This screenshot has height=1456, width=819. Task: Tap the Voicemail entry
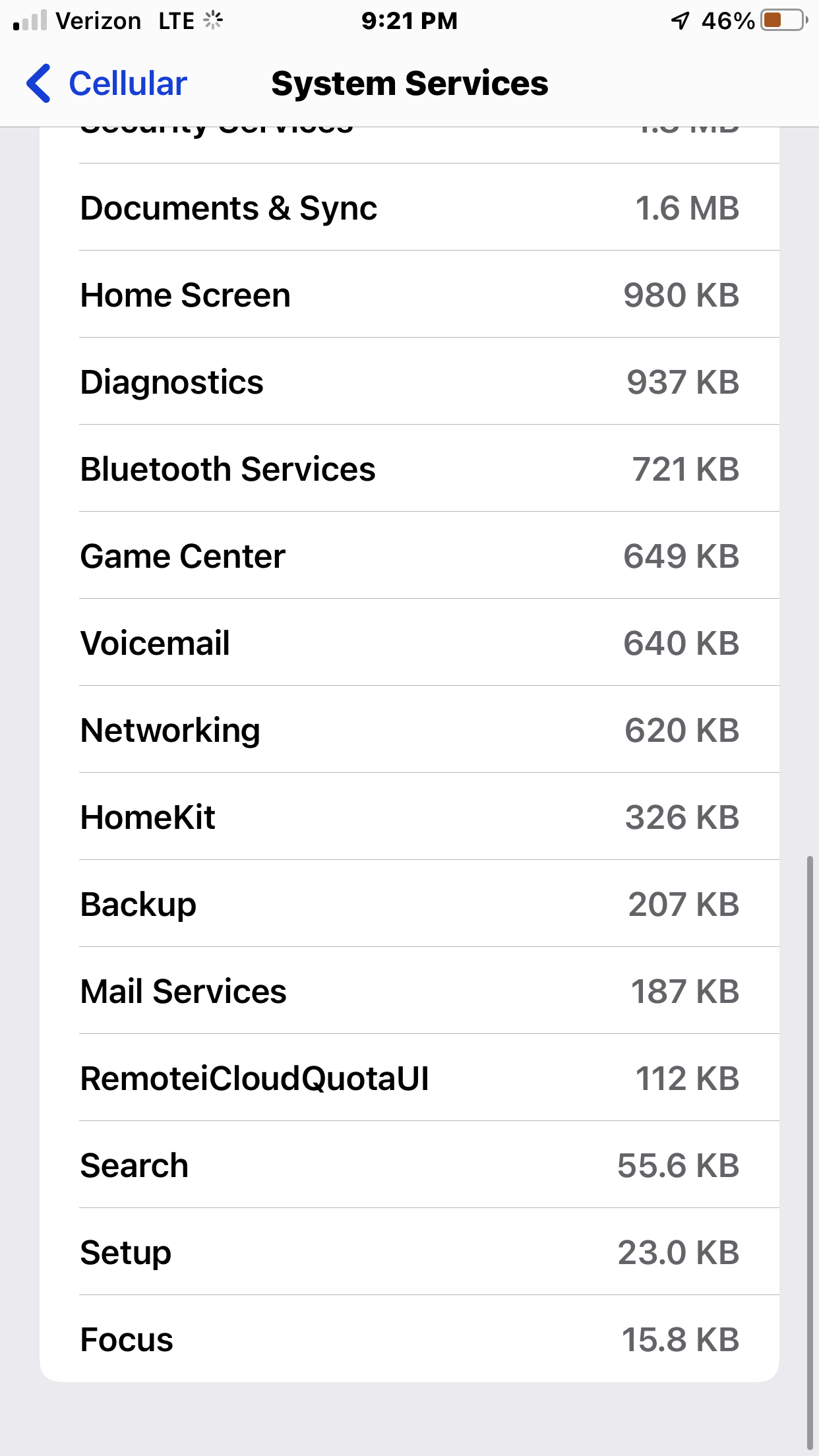pyautogui.click(x=409, y=644)
